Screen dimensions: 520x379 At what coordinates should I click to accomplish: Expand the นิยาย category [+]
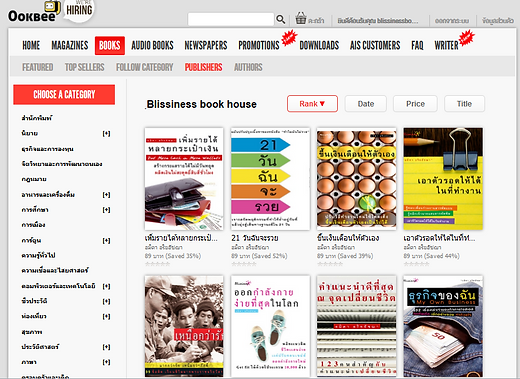pos(106,134)
